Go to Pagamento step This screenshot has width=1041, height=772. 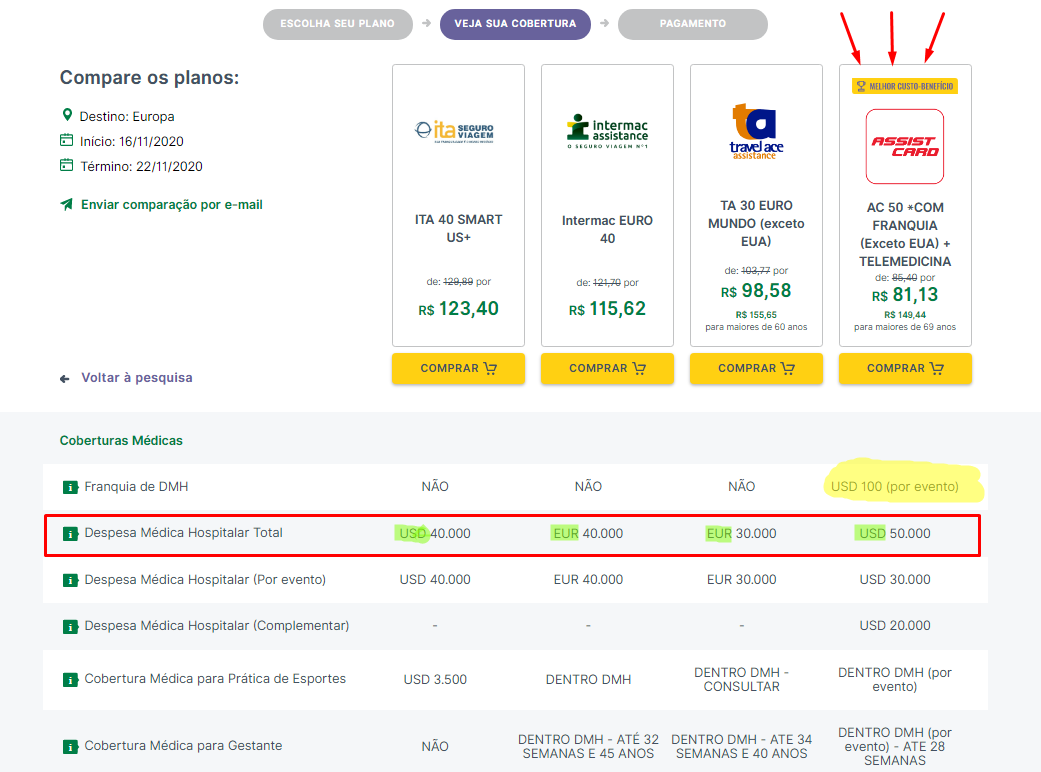coord(692,24)
